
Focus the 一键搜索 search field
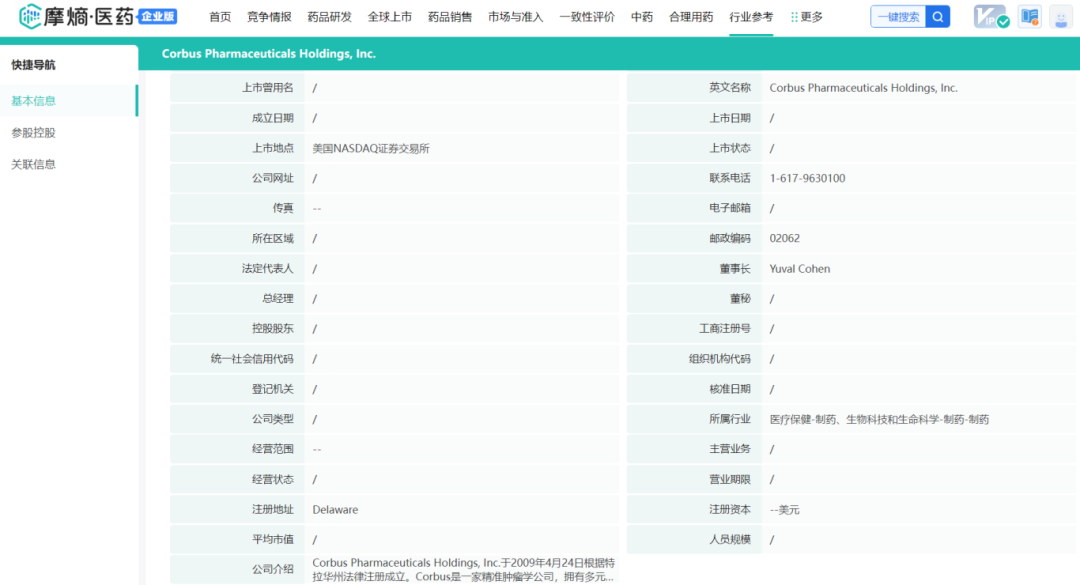pyautogui.click(x=898, y=17)
